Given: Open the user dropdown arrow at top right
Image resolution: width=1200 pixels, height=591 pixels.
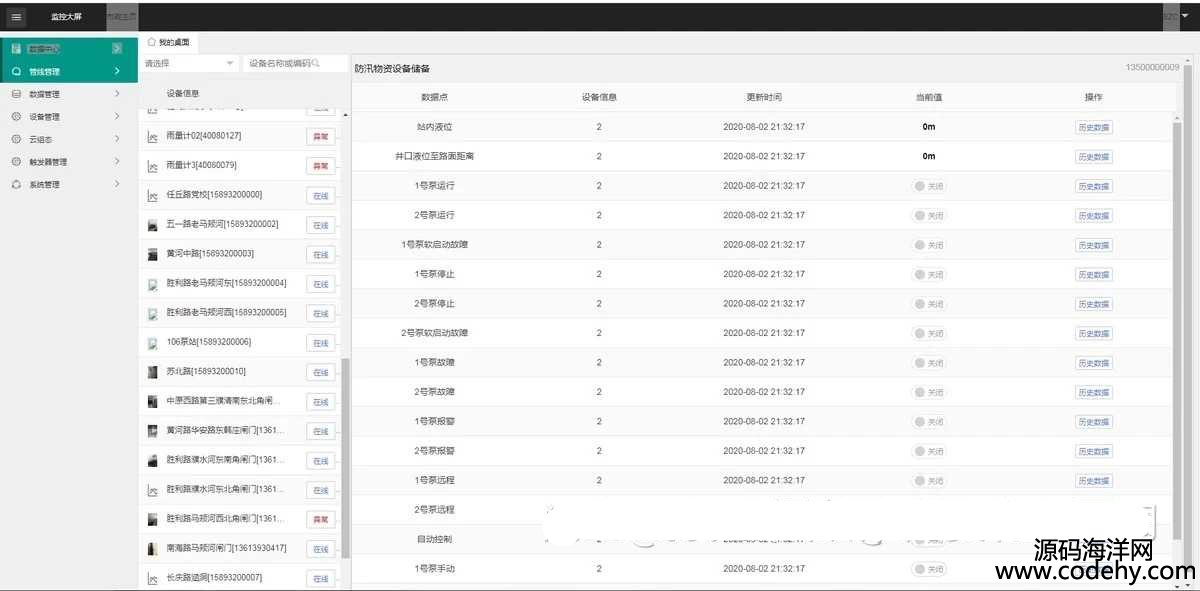Looking at the screenshot, I should 1185,16.
